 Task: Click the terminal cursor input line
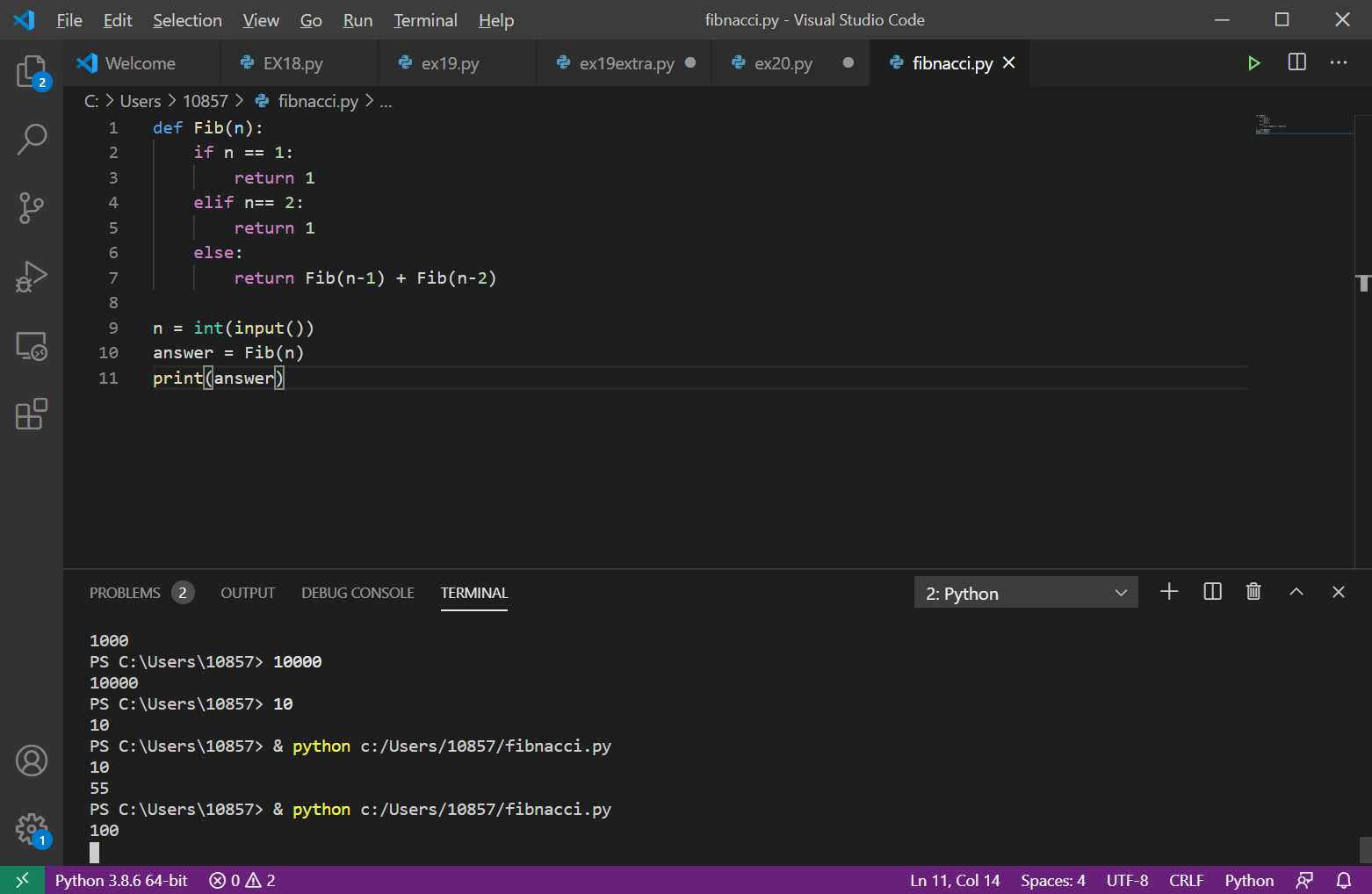(x=94, y=852)
